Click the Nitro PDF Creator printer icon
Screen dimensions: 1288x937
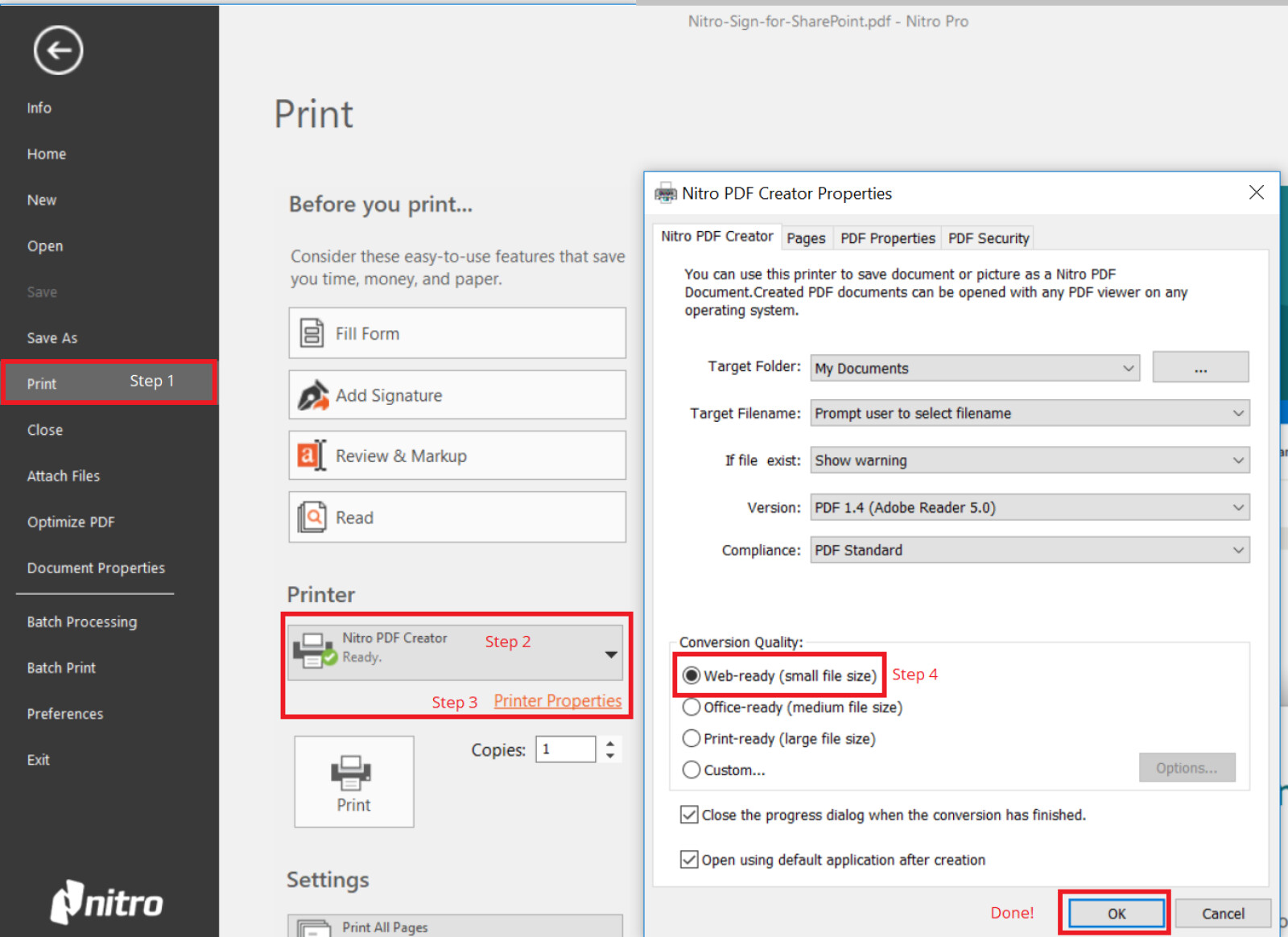click(314, 650)
